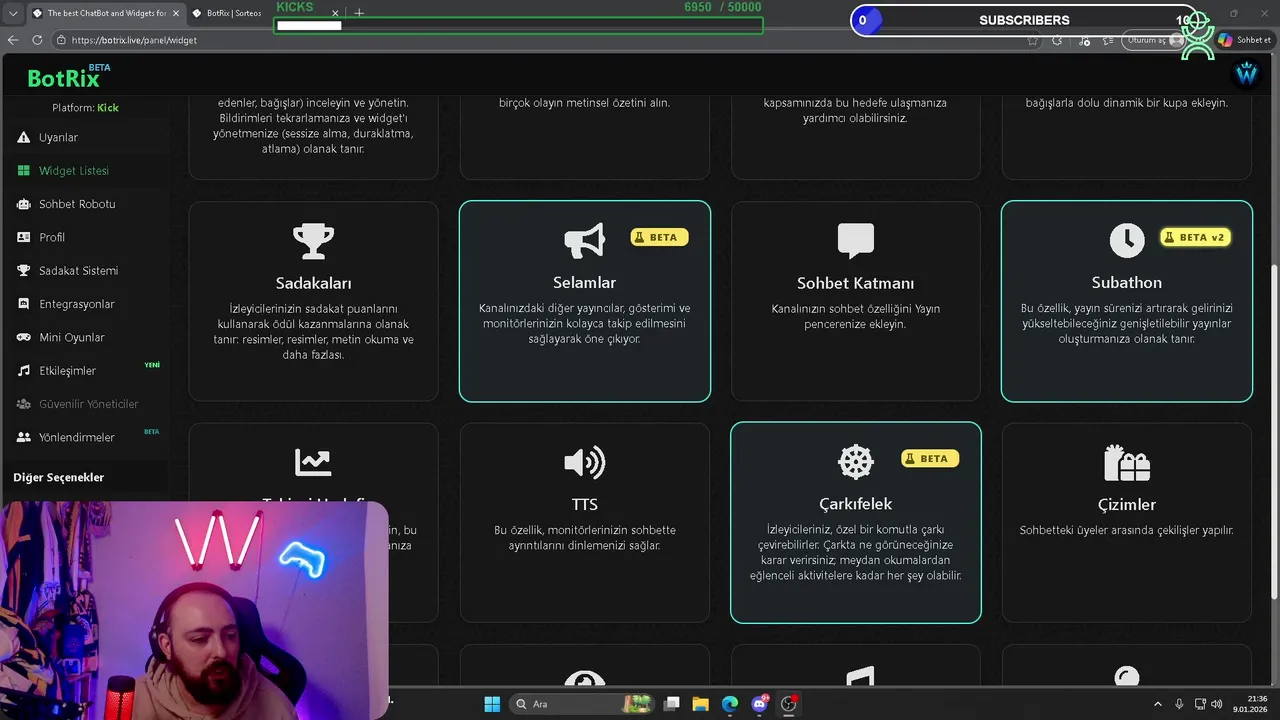Click the Widget Listesi grid icon
The height and width of the screenshot is (720, 1280).
pos(24,171)
